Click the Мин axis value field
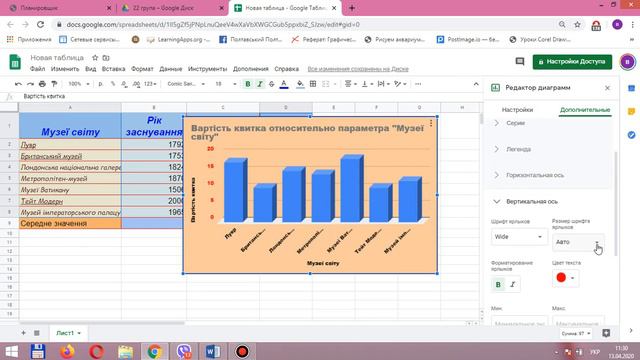 click(x=519, y=321)
